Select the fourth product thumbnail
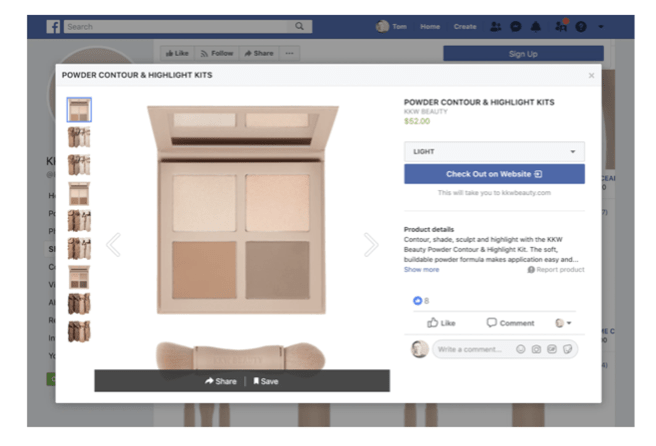The height and width of the screenshot is (446, 656). (79, 193)
